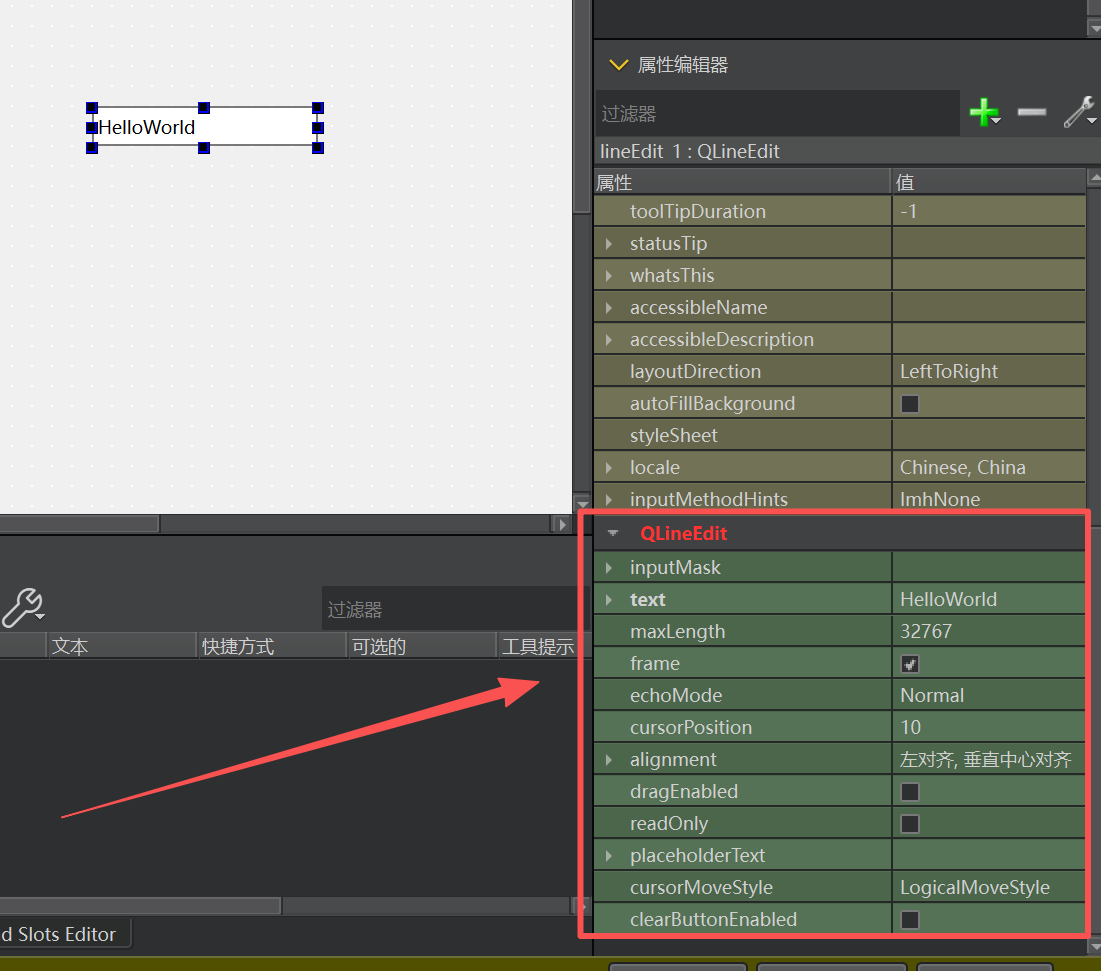
Task: Expand the statusTip property
Action: [609, 244]
